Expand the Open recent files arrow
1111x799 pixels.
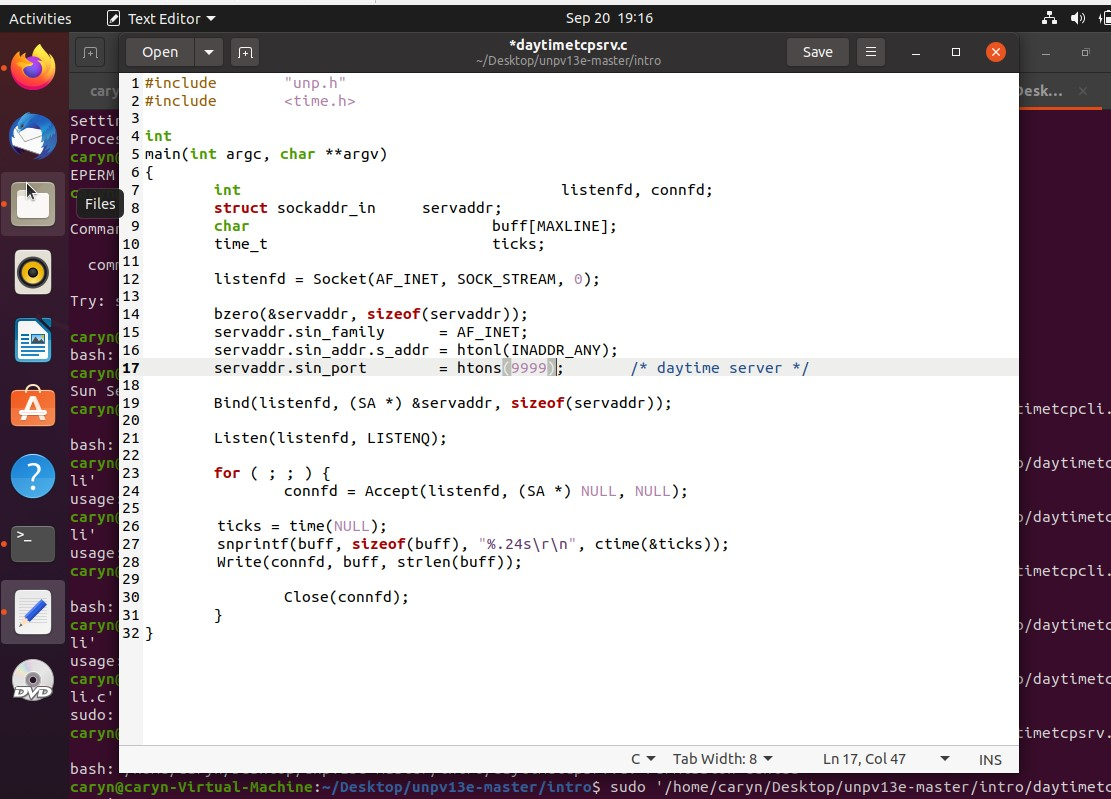(x=209, y=52)
